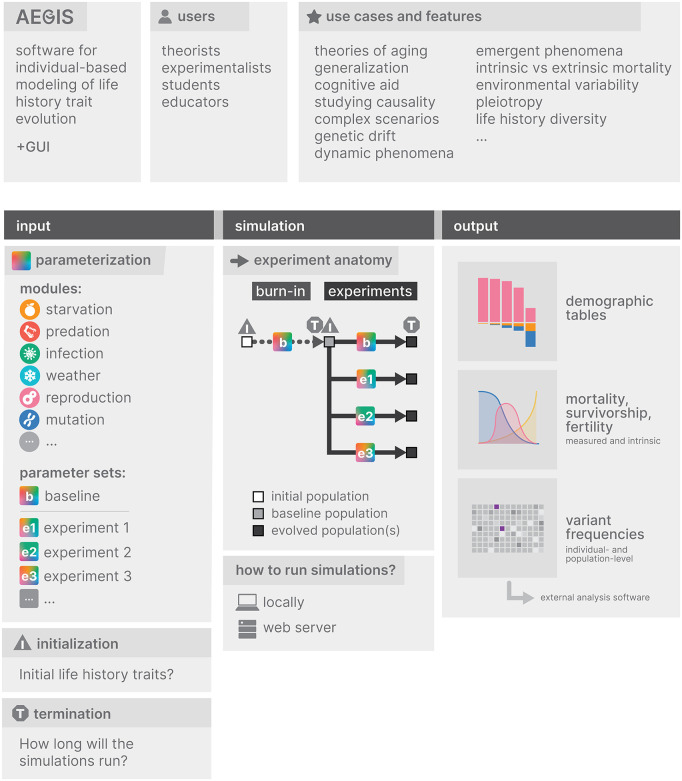The width and height of the screenshot is (682, 781).
Task: Open the demographic tables bar chart thumbnail
Action: (x=507, y=311)
